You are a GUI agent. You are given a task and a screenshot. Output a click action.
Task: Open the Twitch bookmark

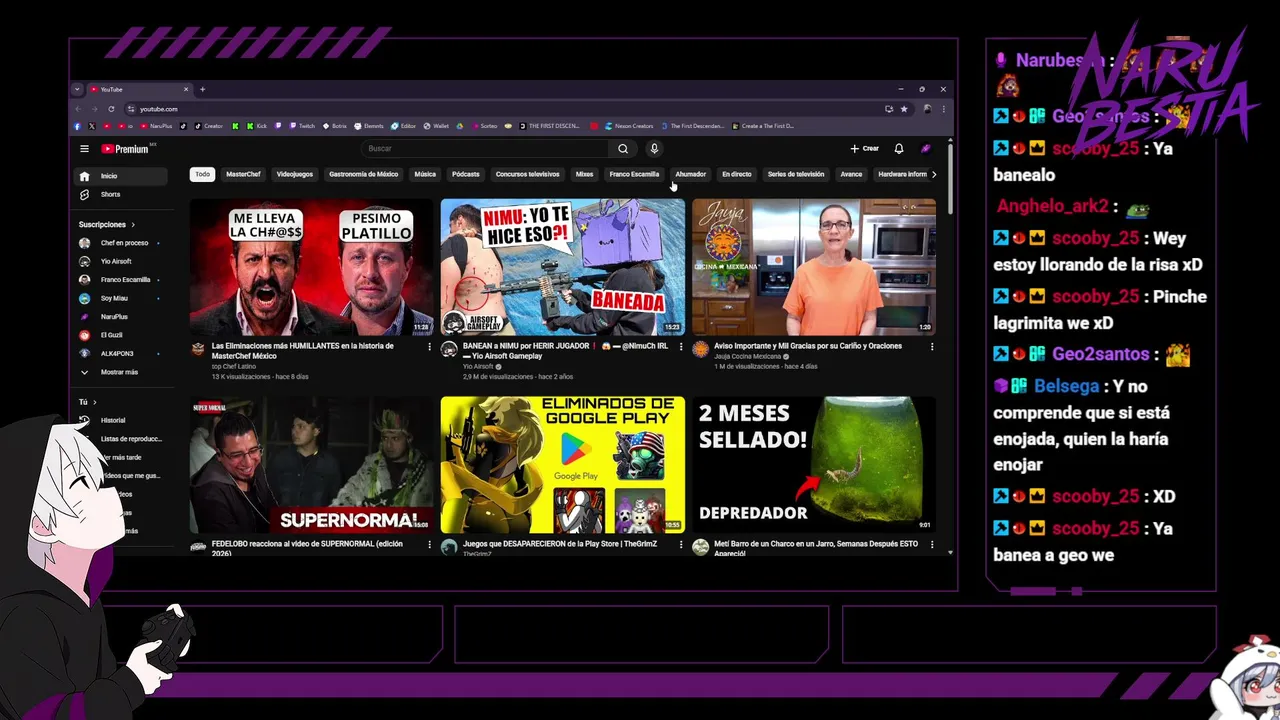[302, 126]
